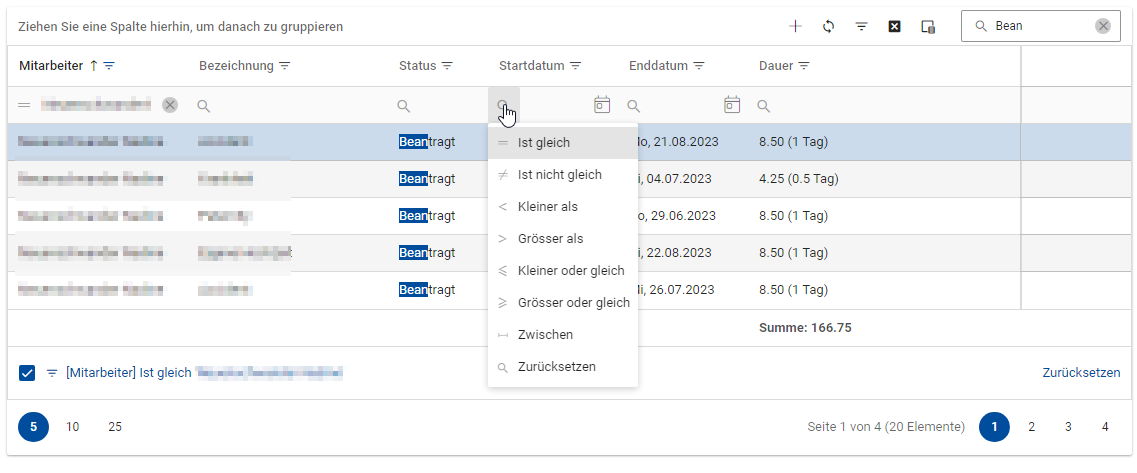Screen dimensions: 1137x473
Task: Choose 'Zwischen' from filter menu
Action: pos(545,335)
